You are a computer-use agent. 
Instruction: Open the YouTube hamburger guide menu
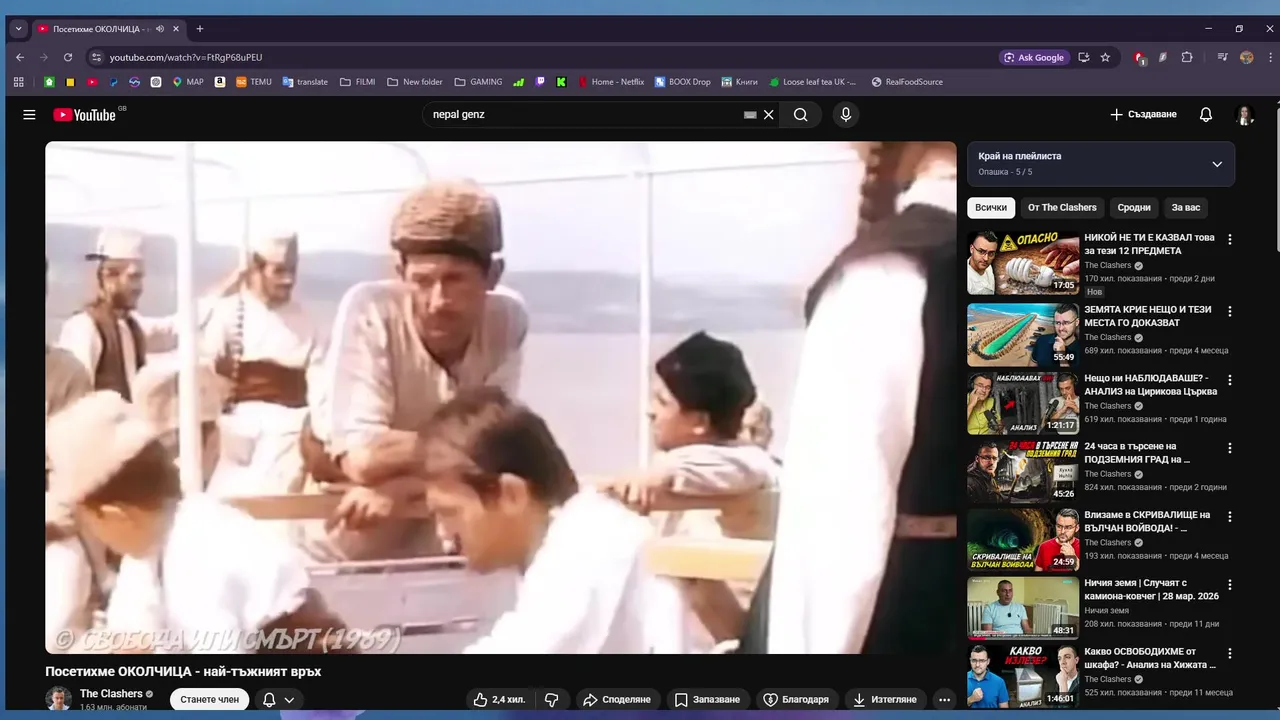tap(29, 115)
